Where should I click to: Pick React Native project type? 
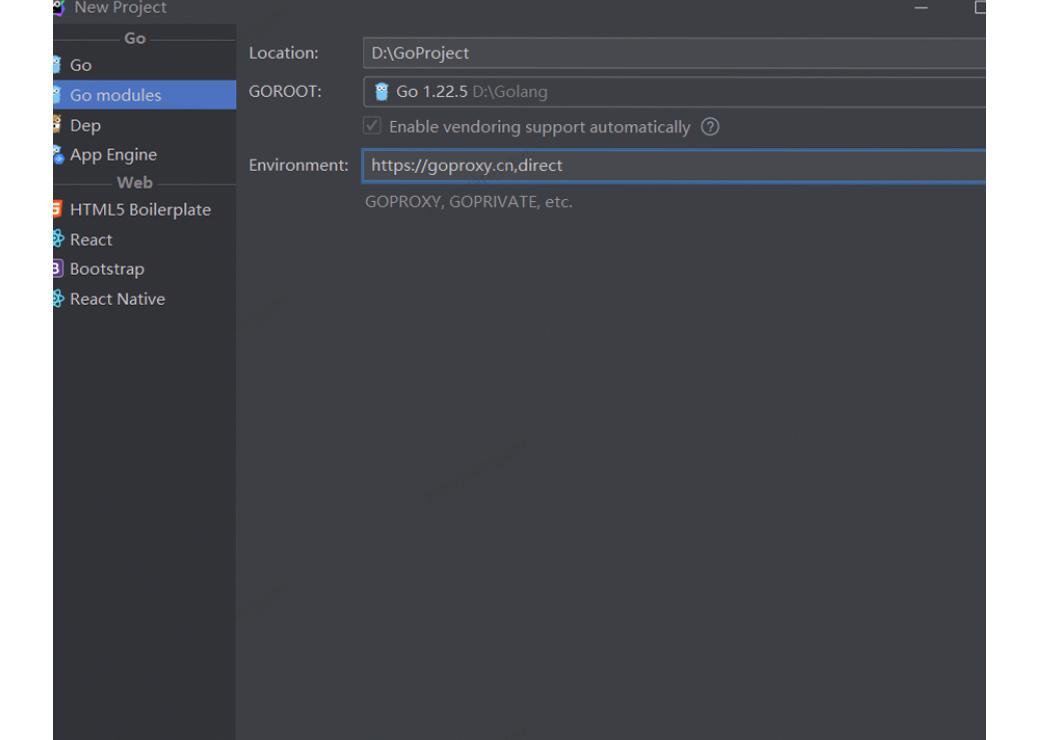[x=145, y=298]
